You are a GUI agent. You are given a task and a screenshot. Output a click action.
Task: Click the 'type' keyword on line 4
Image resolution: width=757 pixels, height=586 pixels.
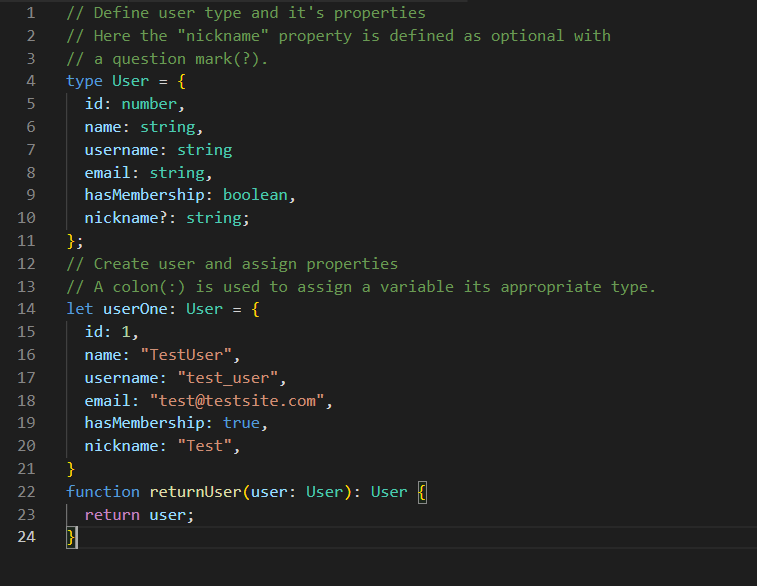pos(84,81)
